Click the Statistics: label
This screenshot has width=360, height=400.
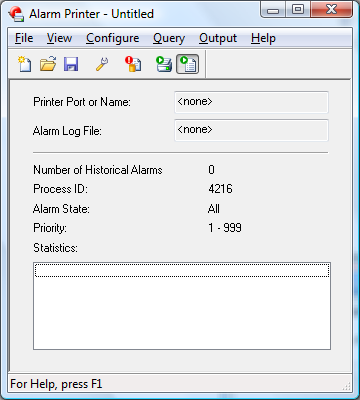[x=55, y=248]
